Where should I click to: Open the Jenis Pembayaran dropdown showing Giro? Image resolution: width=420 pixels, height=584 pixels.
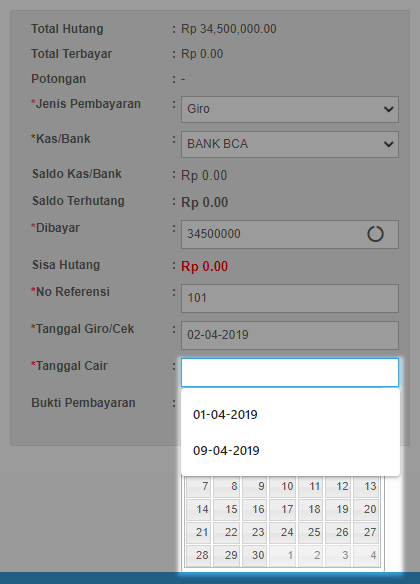(x=290, y=109)
